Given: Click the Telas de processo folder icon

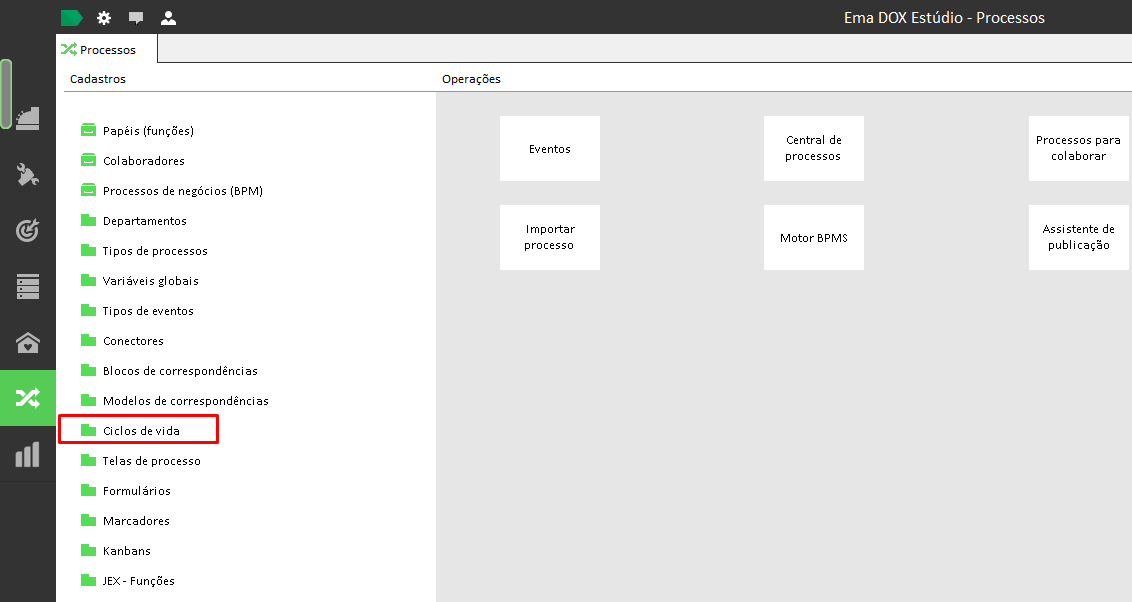Looking at the screenshot, I should click(x=88, y=460).
